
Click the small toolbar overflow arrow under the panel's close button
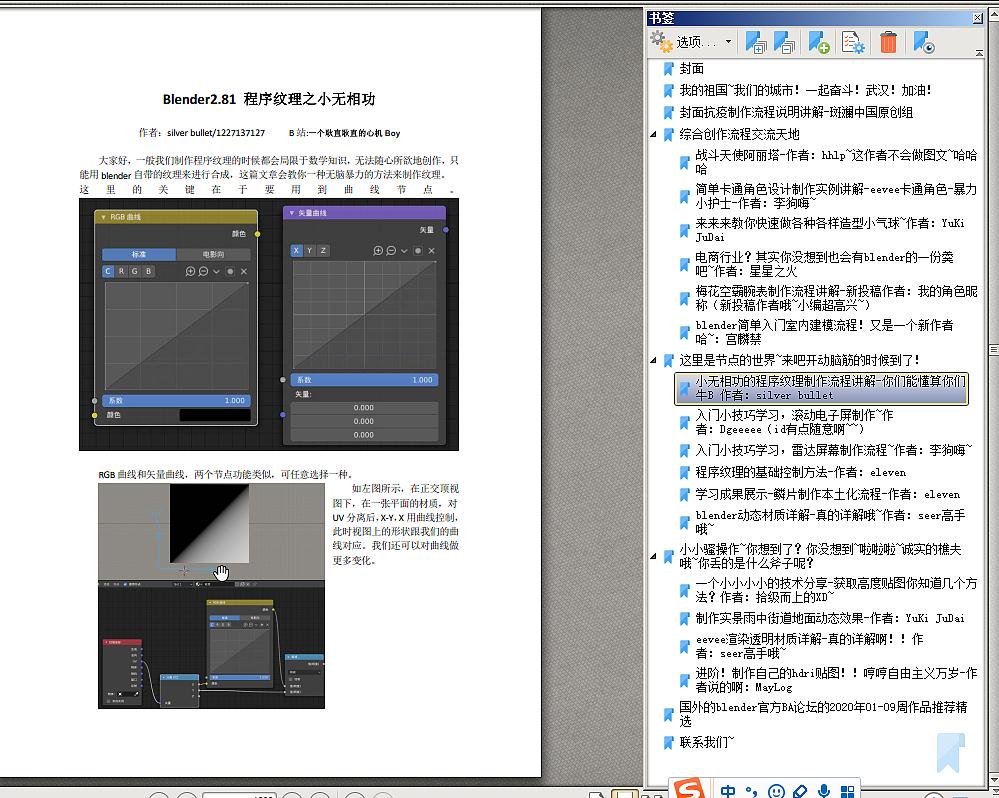pos(979,53)
